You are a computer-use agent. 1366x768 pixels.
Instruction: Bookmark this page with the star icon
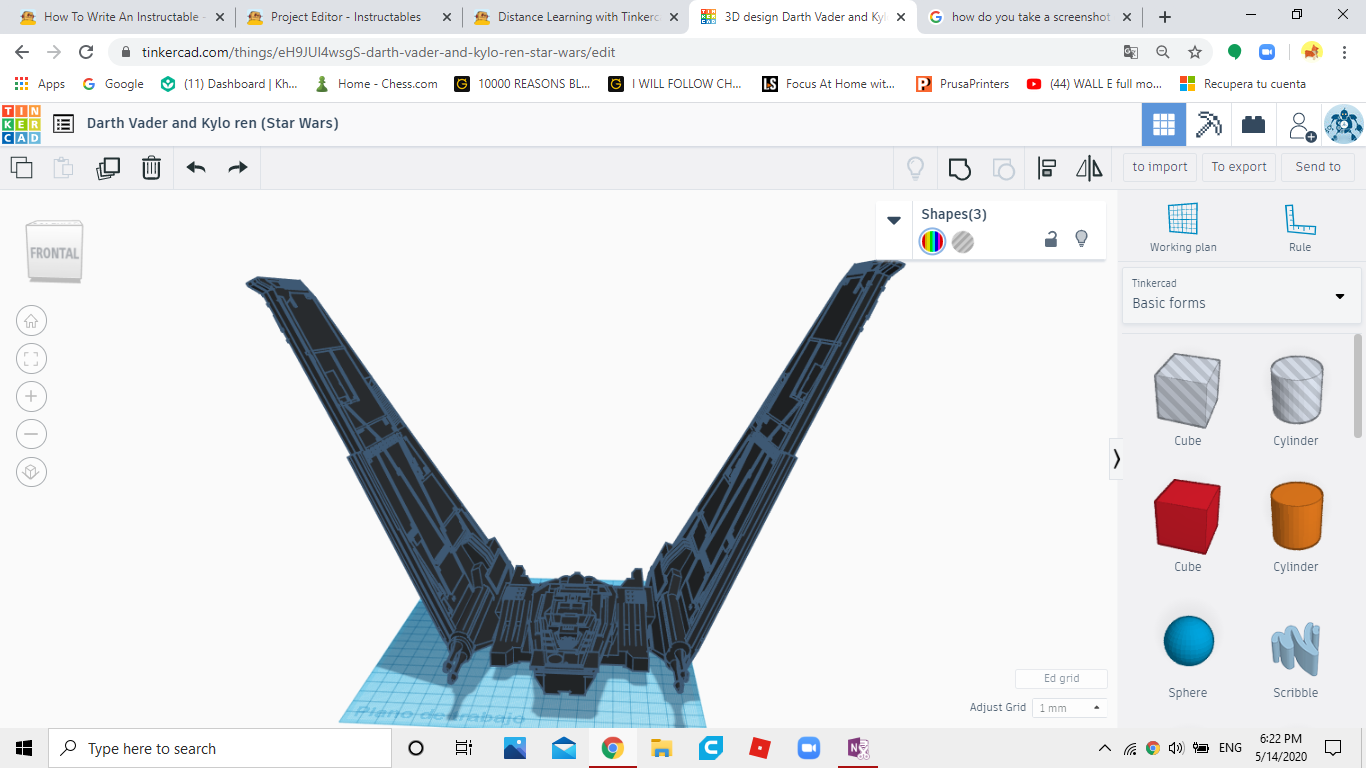pyautogui.click(x=1194, y=52)
